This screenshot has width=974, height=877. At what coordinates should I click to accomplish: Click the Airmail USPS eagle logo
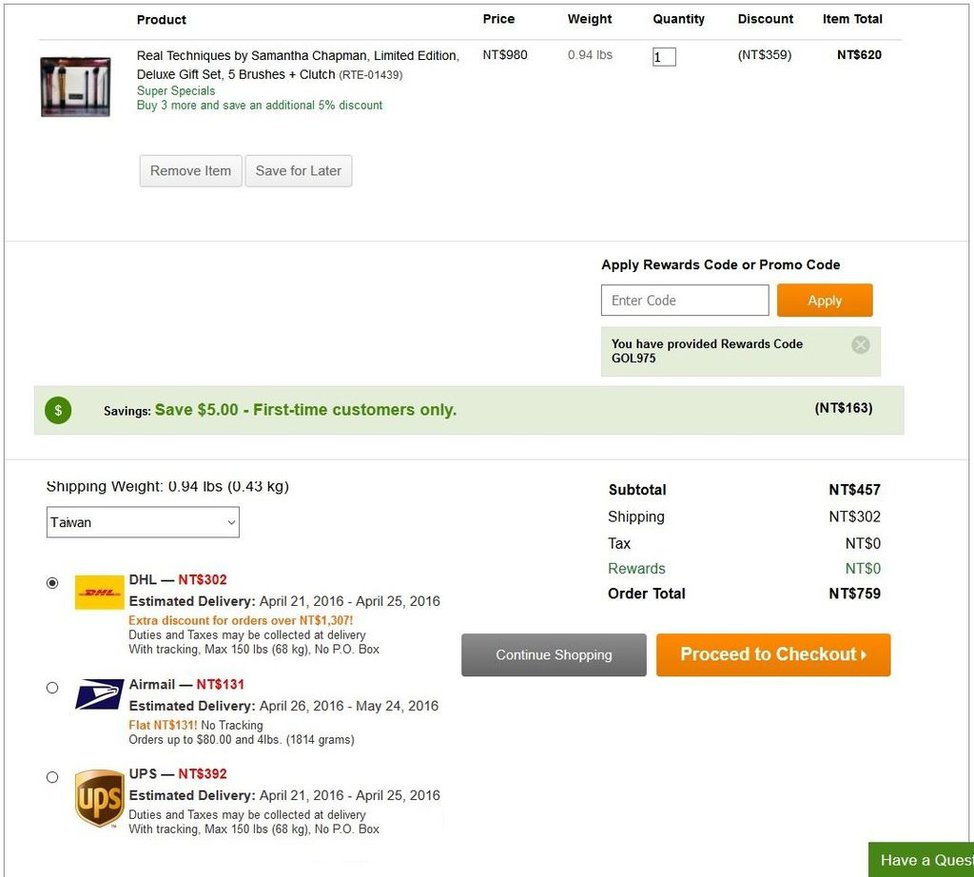click(x=99, y=694)
